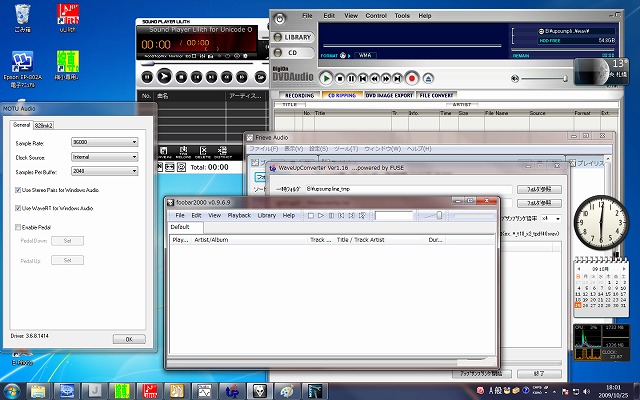Click the next track button in Lilith

[211, 77]
